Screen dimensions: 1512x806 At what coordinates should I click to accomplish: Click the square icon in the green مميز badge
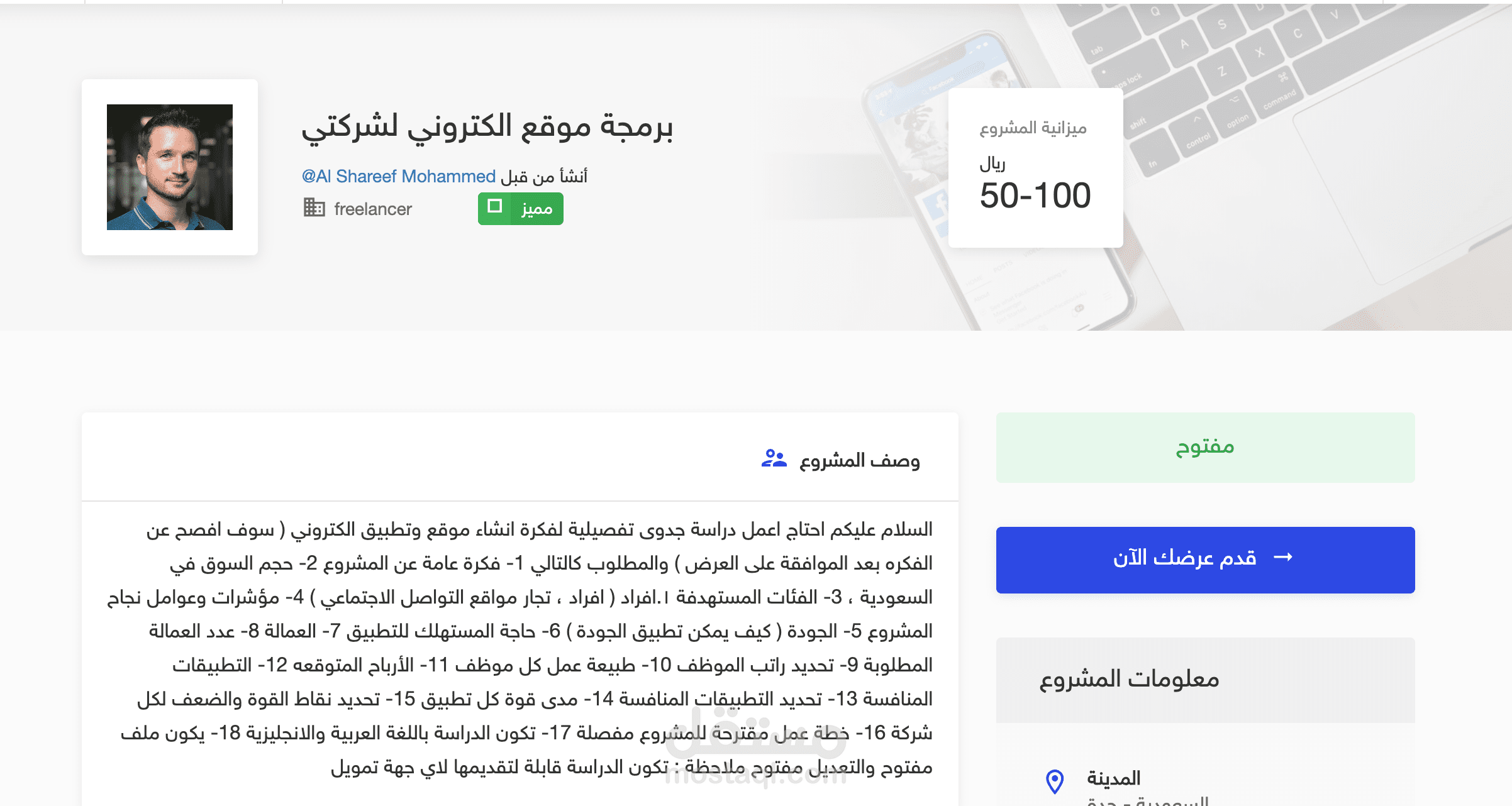495,207
